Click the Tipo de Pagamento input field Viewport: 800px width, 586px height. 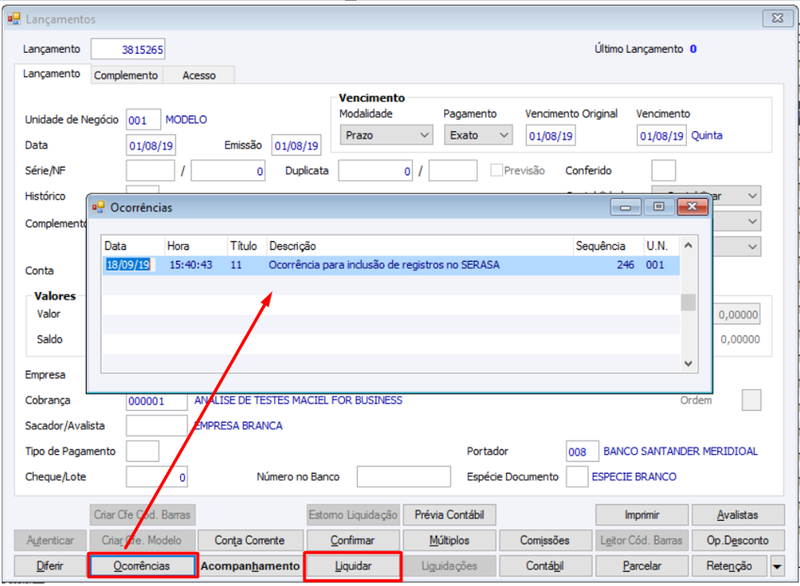pyautogui.click(x=142, y=451)
